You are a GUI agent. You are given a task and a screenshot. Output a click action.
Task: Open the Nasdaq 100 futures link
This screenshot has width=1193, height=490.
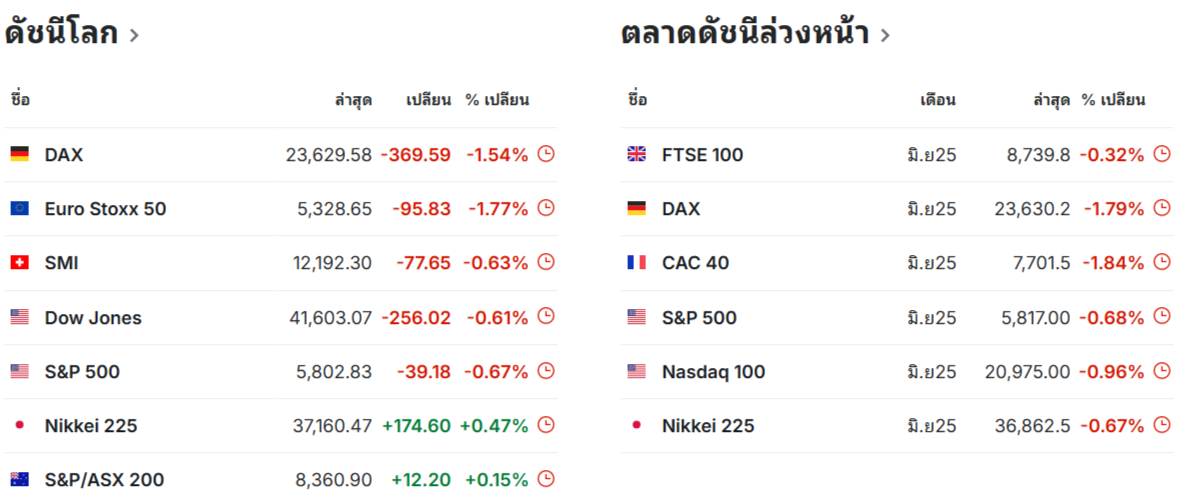pyautogui.click(x=714, y=371)
